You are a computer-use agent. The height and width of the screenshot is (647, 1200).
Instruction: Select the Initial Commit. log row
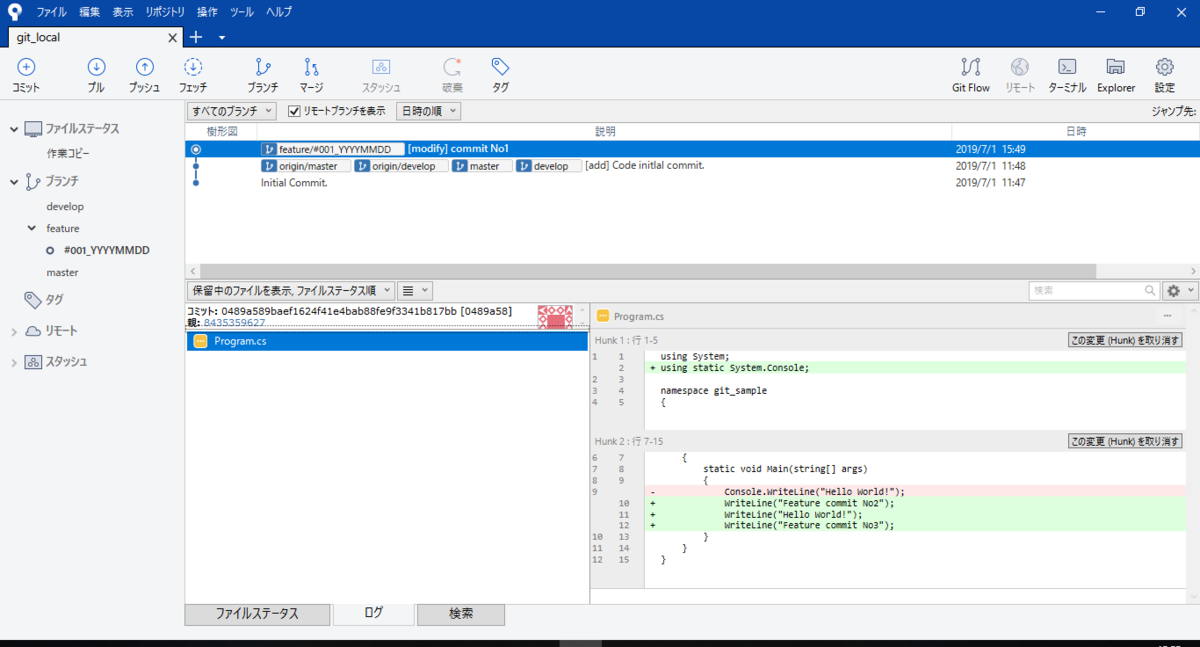coord(692,183)
